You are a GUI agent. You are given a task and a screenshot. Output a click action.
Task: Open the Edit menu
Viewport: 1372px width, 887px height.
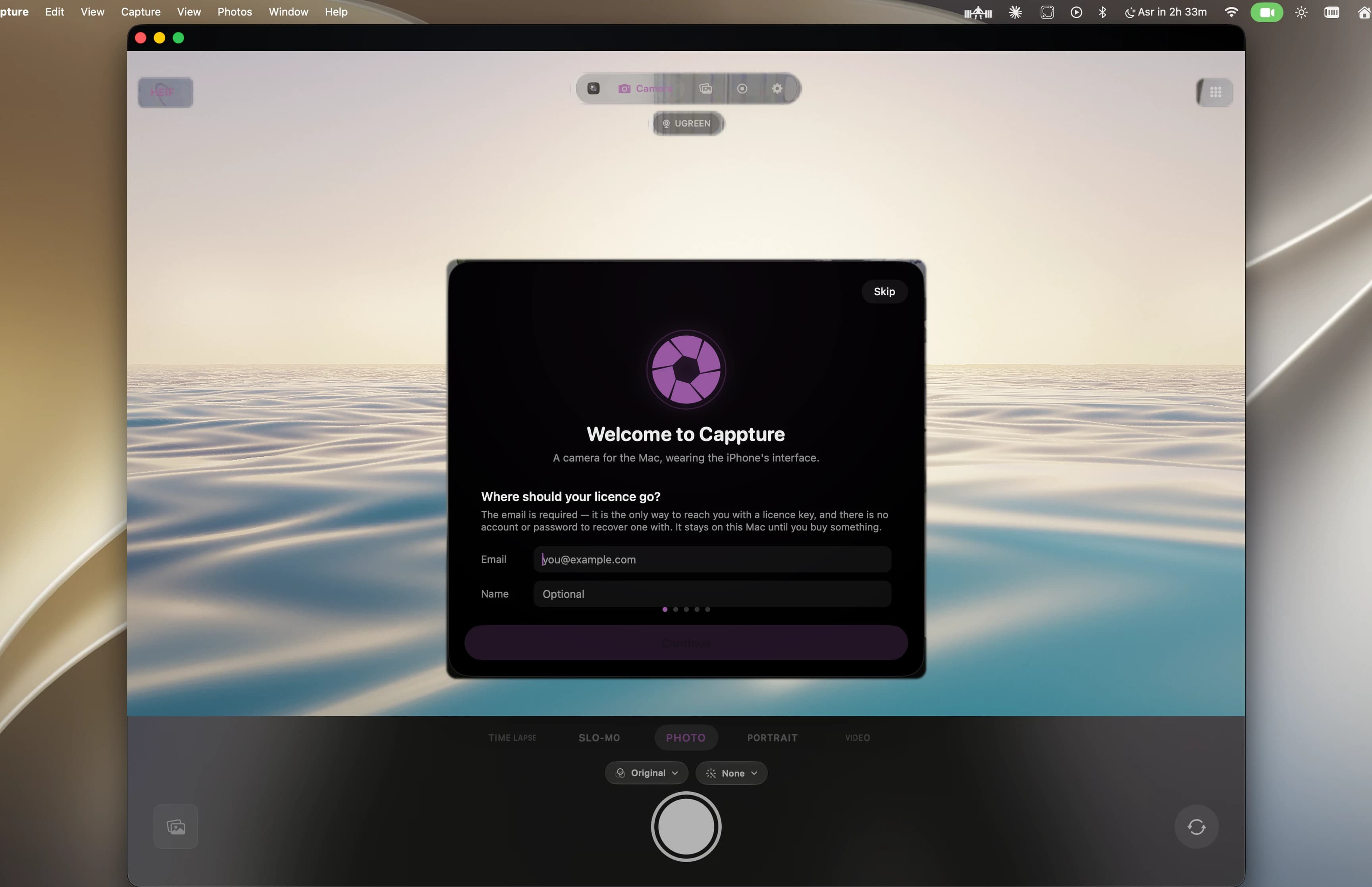[x=55, y=12]
